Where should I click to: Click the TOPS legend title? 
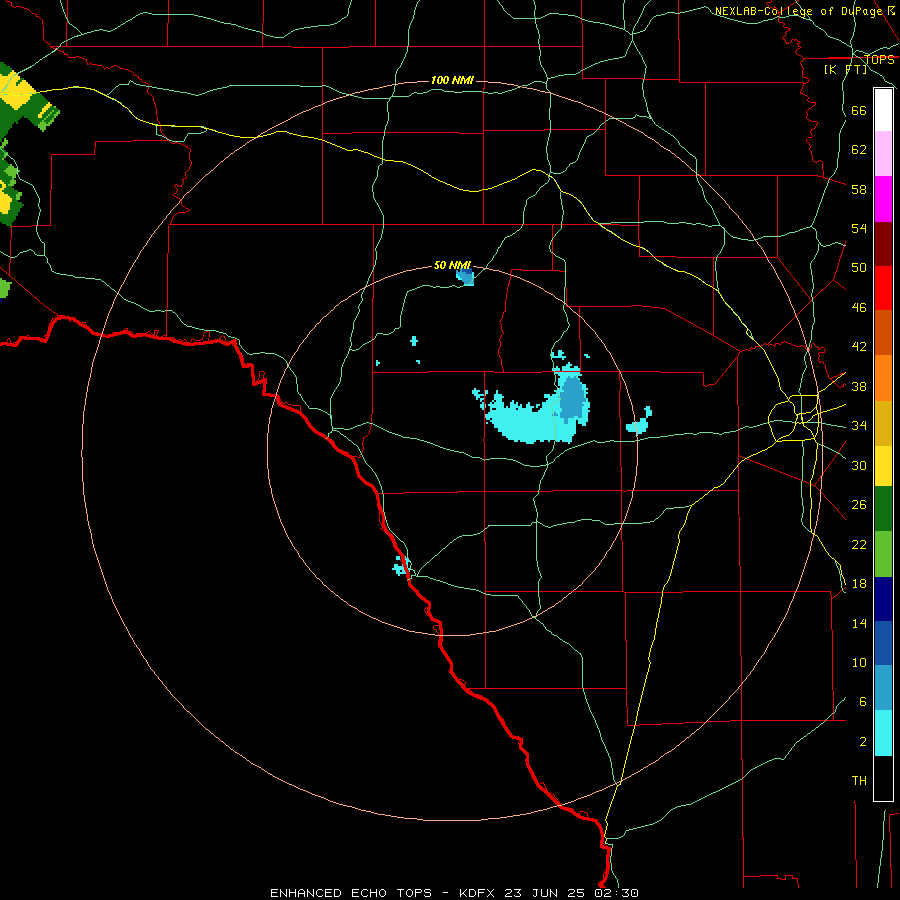[879, 60]
